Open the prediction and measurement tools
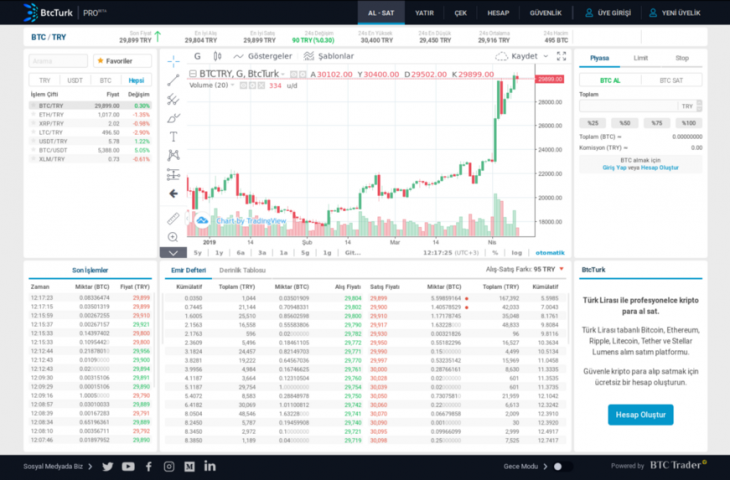The width and height of the screenshot is (730, 480). point(173,175)
